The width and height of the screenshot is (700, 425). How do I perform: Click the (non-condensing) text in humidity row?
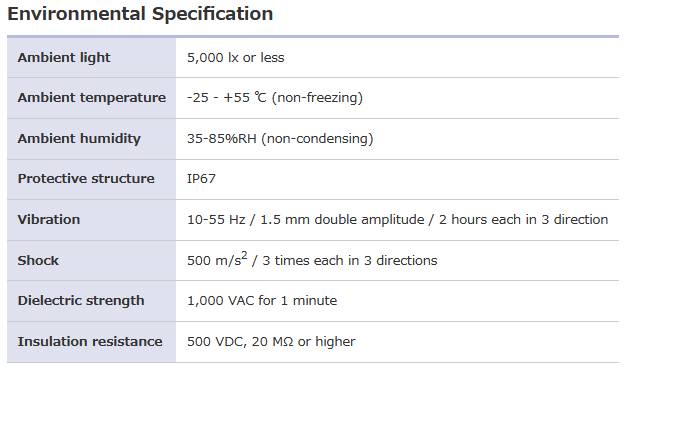pyautogui.click(x=317, y=139)
